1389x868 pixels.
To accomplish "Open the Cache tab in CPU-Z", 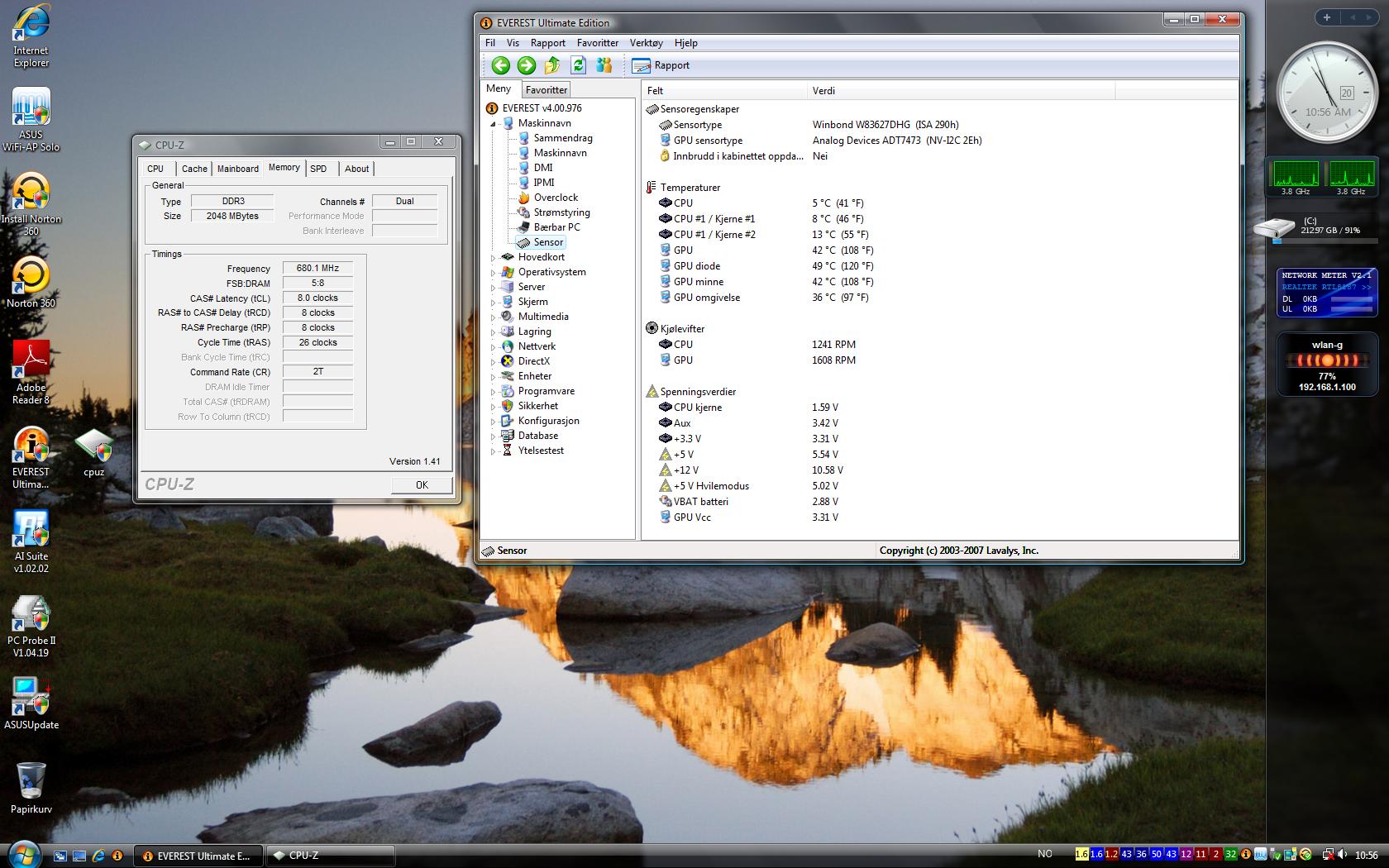I will pos(194,169).
